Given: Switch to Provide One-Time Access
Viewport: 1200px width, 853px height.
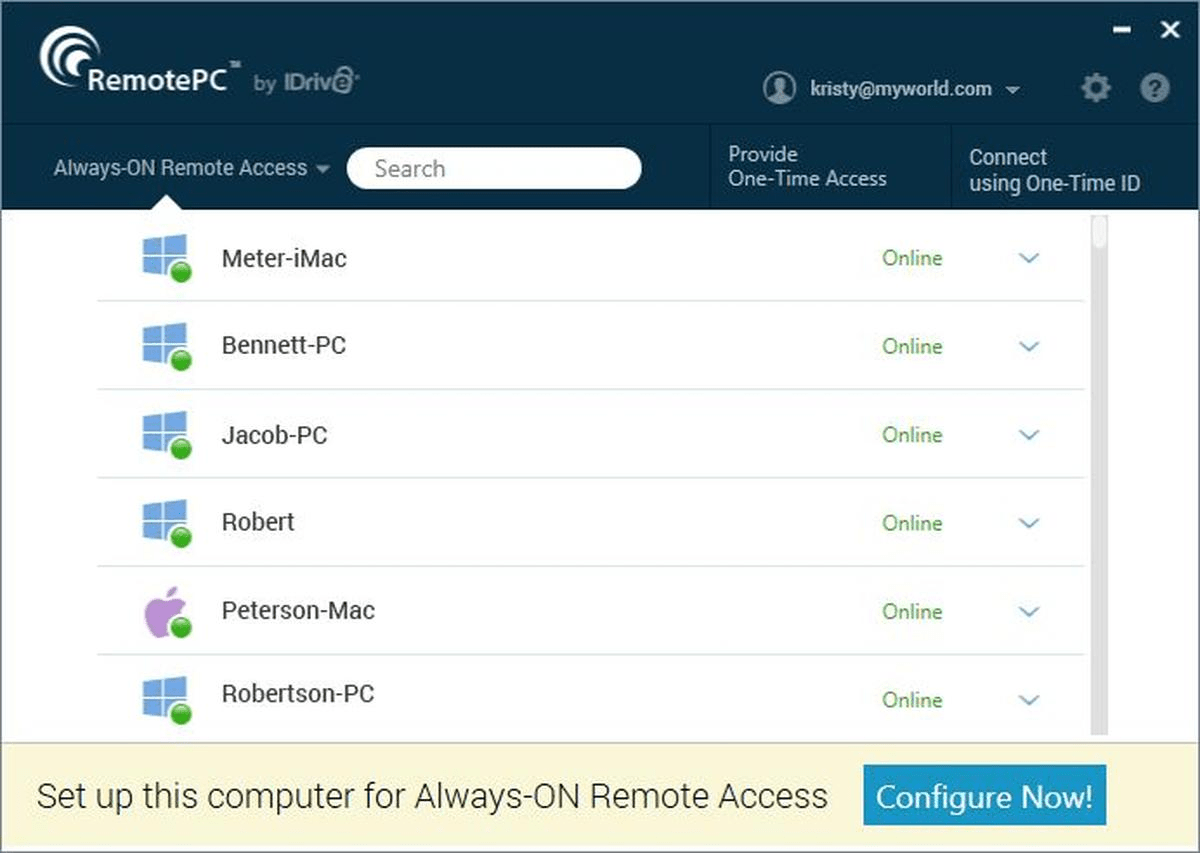Looking at the screenshot, I should 810,166.
